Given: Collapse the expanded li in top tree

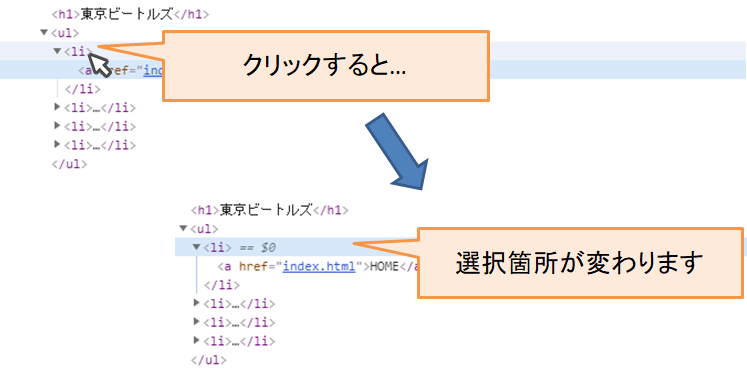Looking at the screenshot, I should 58,51.
